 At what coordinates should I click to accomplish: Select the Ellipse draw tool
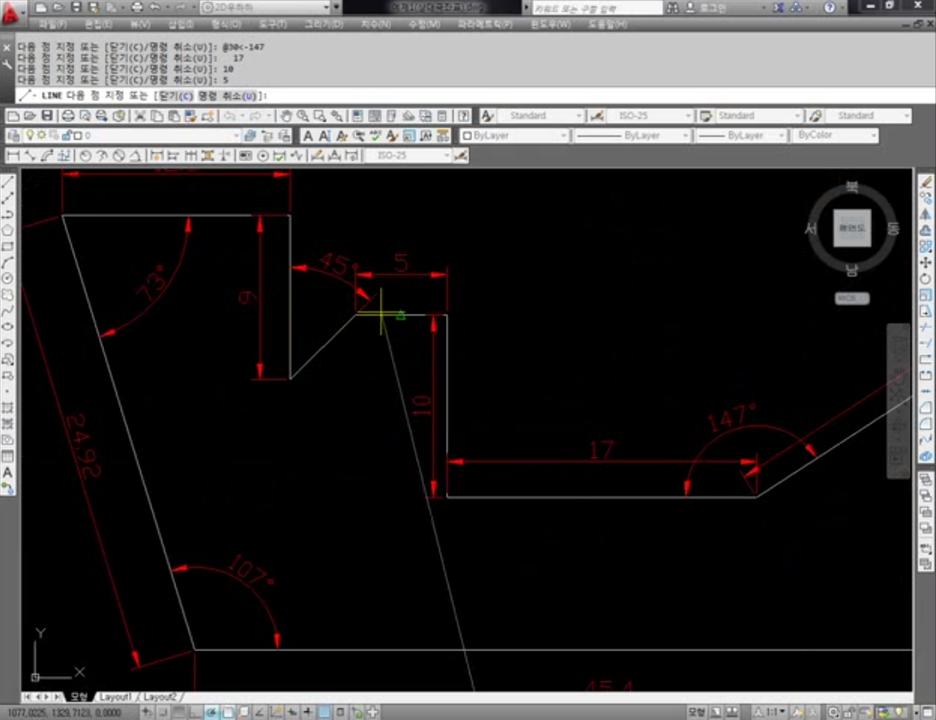click(x=8, y=327)
